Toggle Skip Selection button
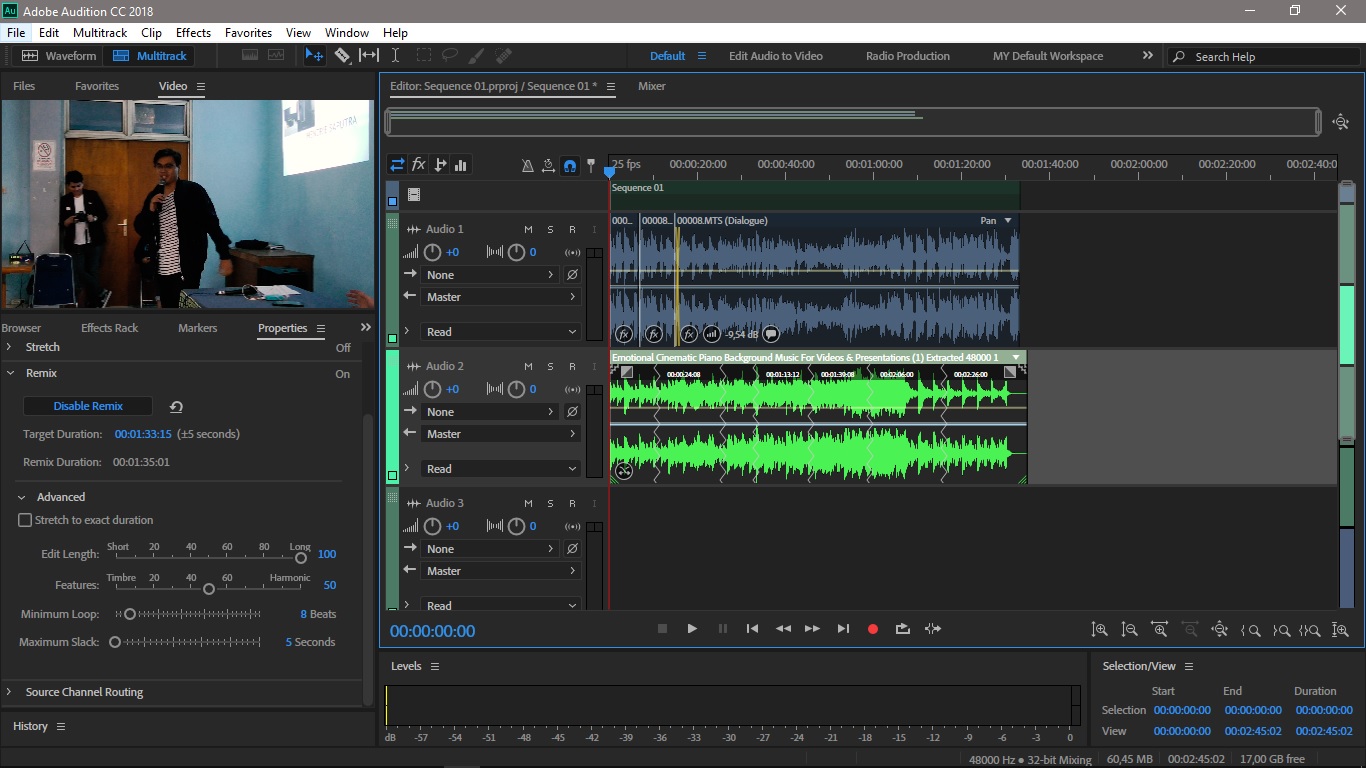This screenshot has height=768, width=1366. click(x=933, y=629)
